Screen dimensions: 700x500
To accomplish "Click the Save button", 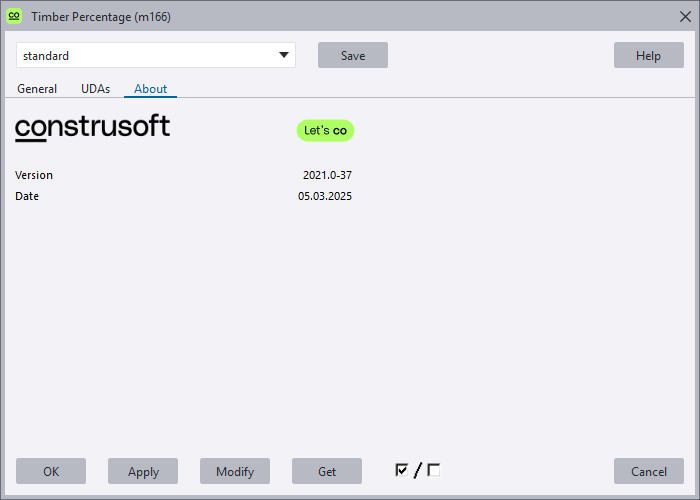I will tap(353, 55).
